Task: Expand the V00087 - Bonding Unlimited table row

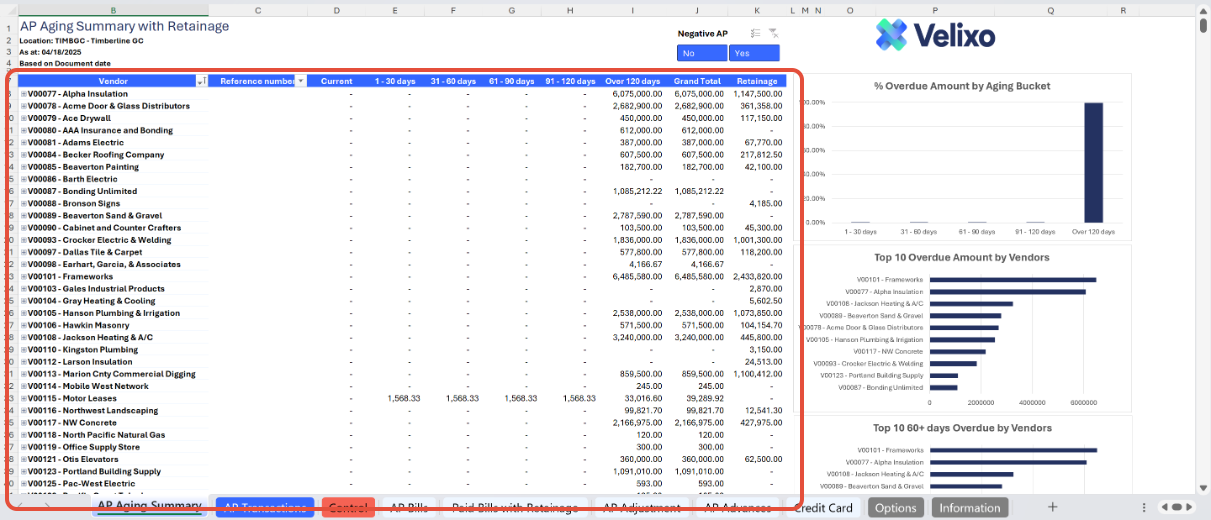Action: 24,191
